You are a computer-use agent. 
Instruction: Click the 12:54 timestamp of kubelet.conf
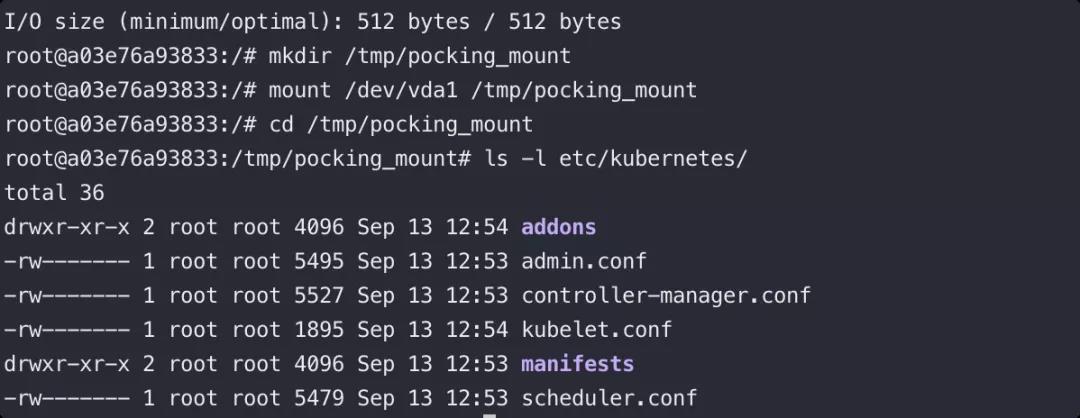pos(477,329)
